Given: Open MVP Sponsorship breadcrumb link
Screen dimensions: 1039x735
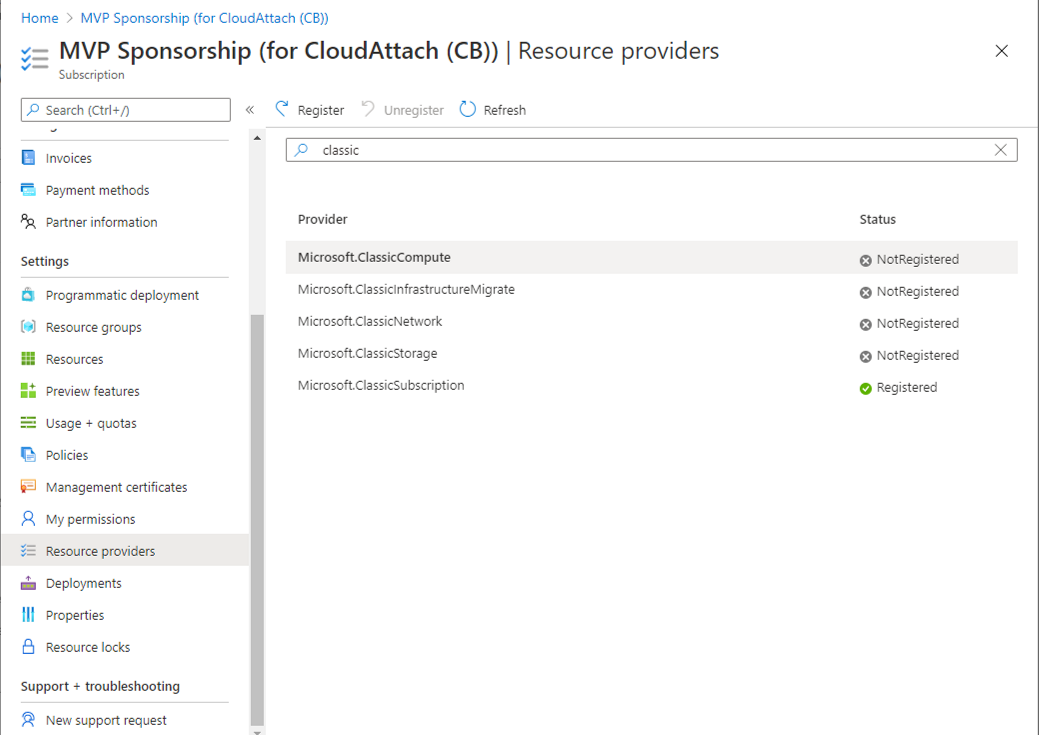Looking at the screenshot, I should (x=205, y=18).
